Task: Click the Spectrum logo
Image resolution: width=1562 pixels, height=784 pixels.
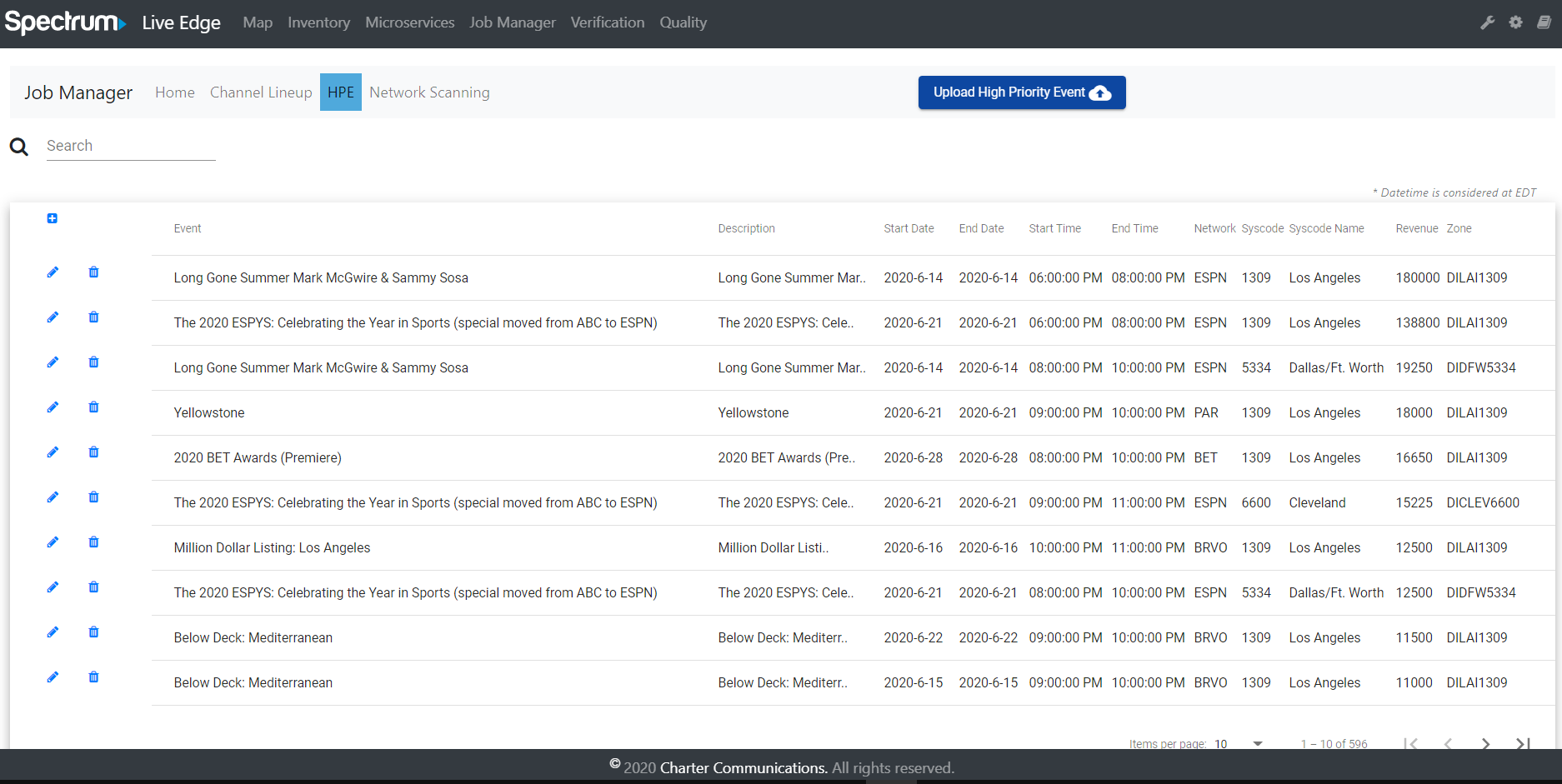Action: click(x=65, y=22)
